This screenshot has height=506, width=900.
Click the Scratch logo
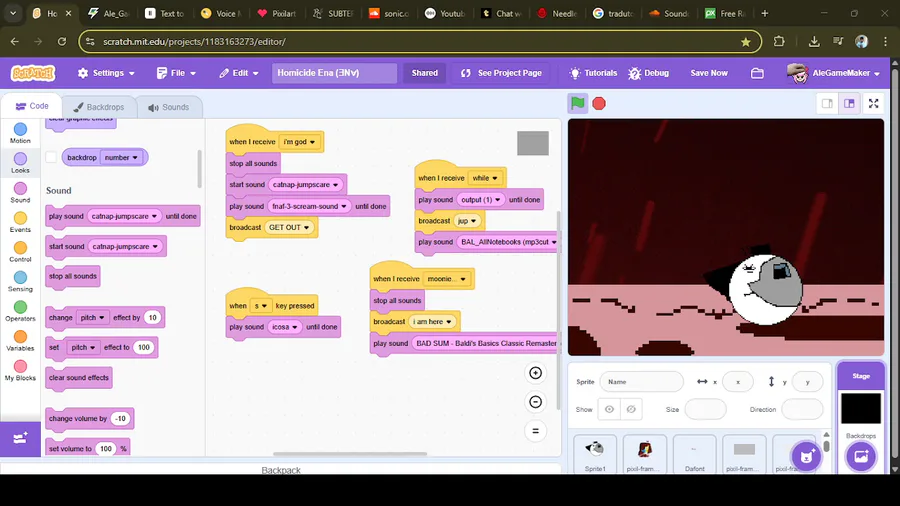33,73
